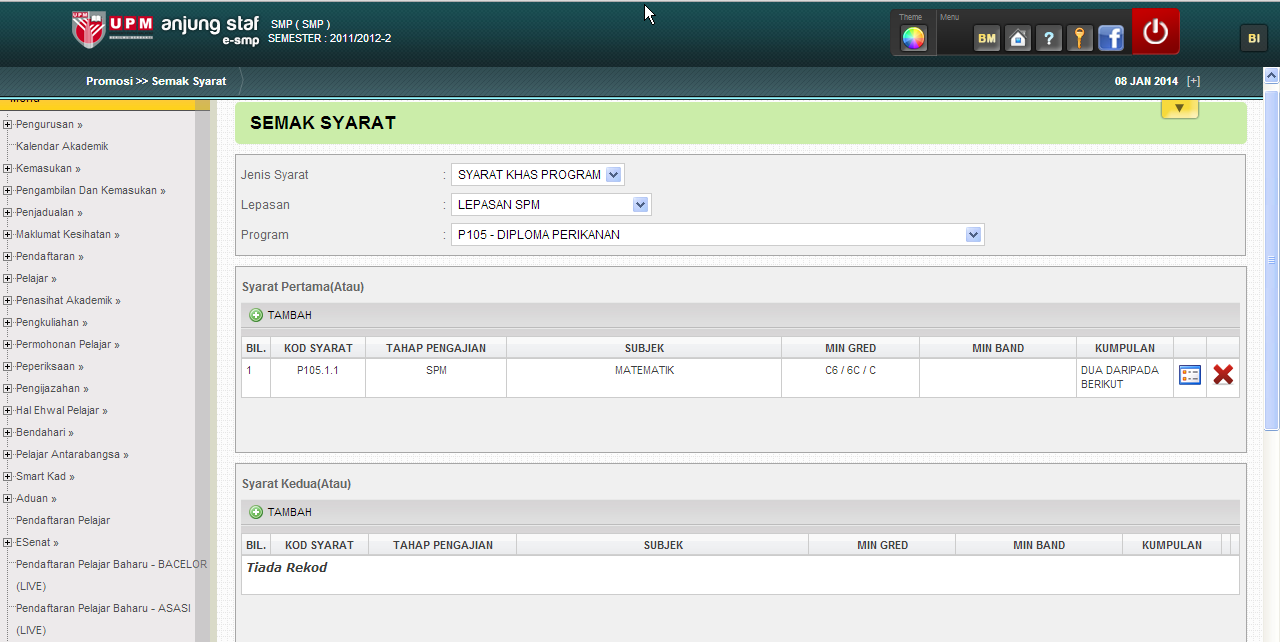The image size is (1280, 642).
Task: Click the page vertical scrollbar thumb
Action: pyautogui.click(x=1272, y=260)
